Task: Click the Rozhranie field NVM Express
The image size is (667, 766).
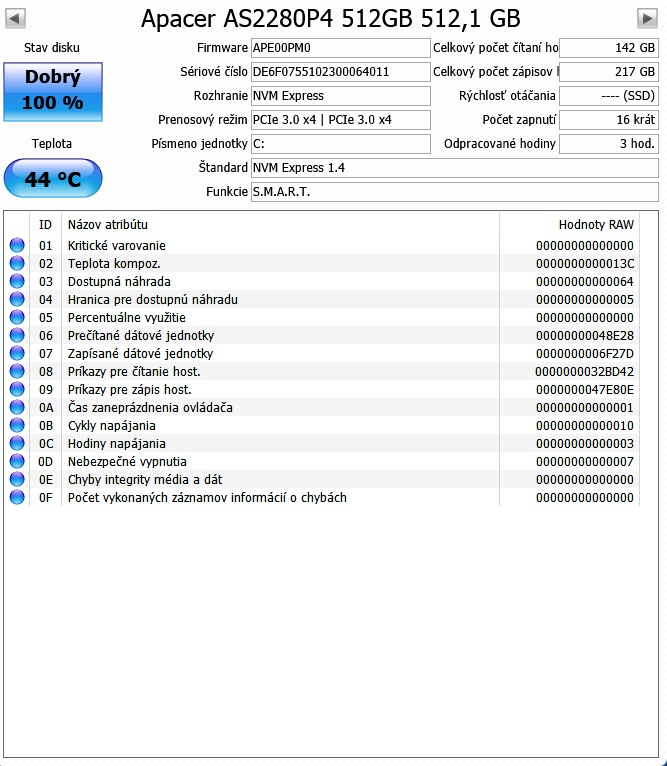Action: (x=341, y=96)
